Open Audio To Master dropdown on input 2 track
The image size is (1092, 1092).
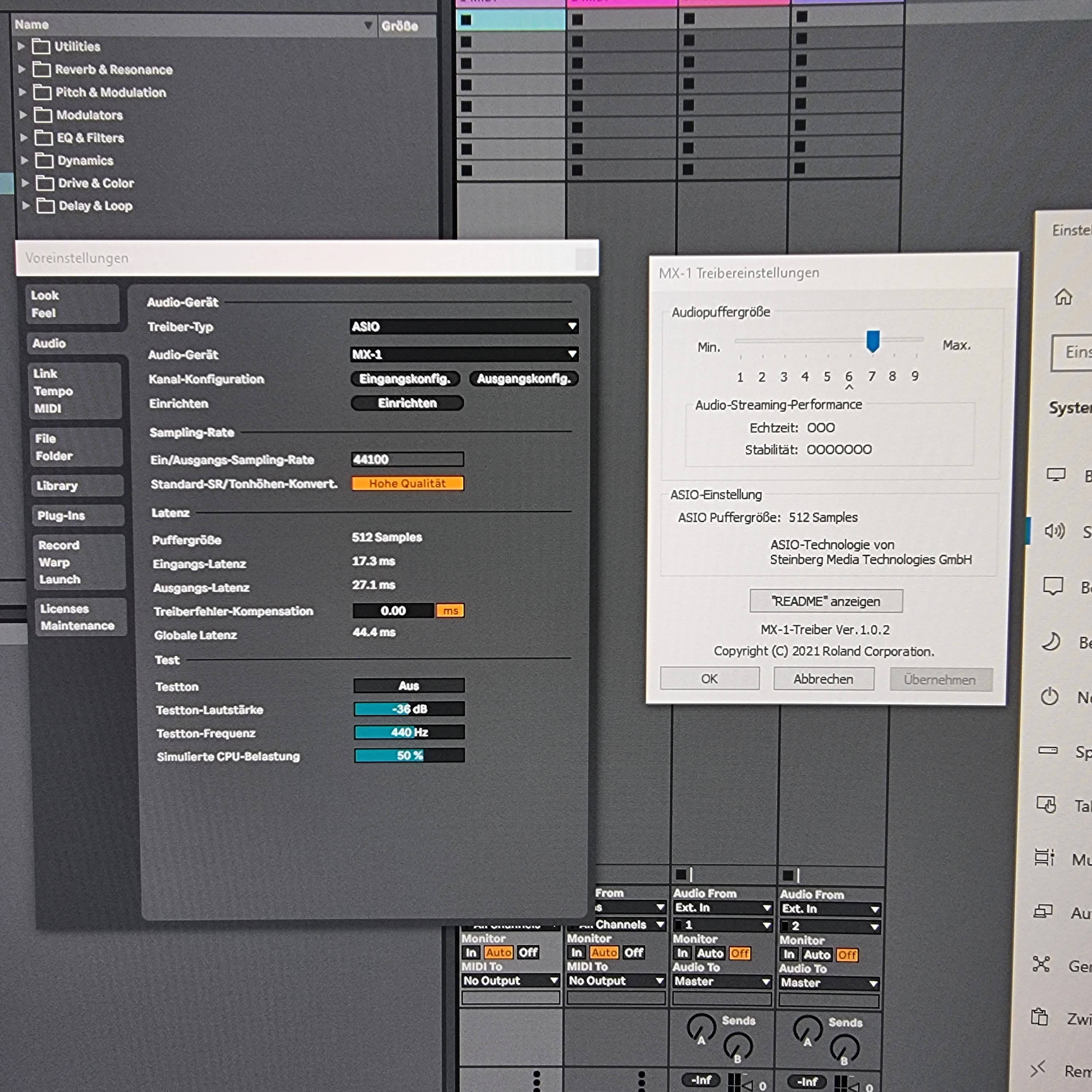point(829,983)
